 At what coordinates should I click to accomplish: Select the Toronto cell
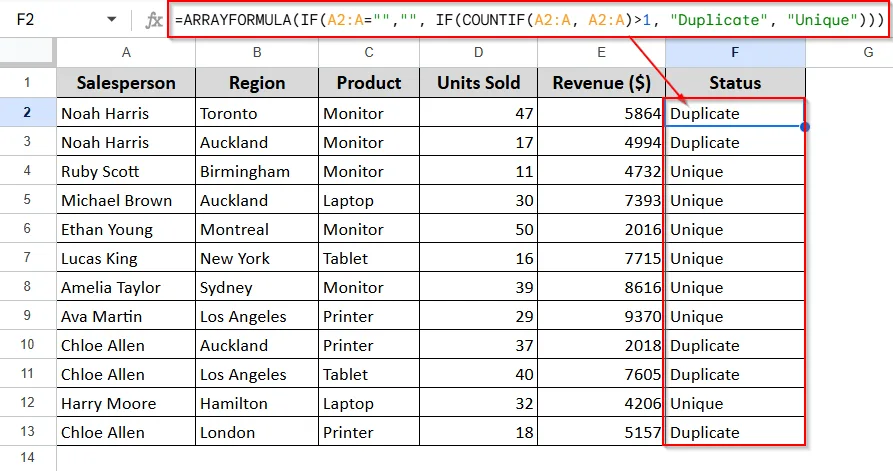(257, 113)
